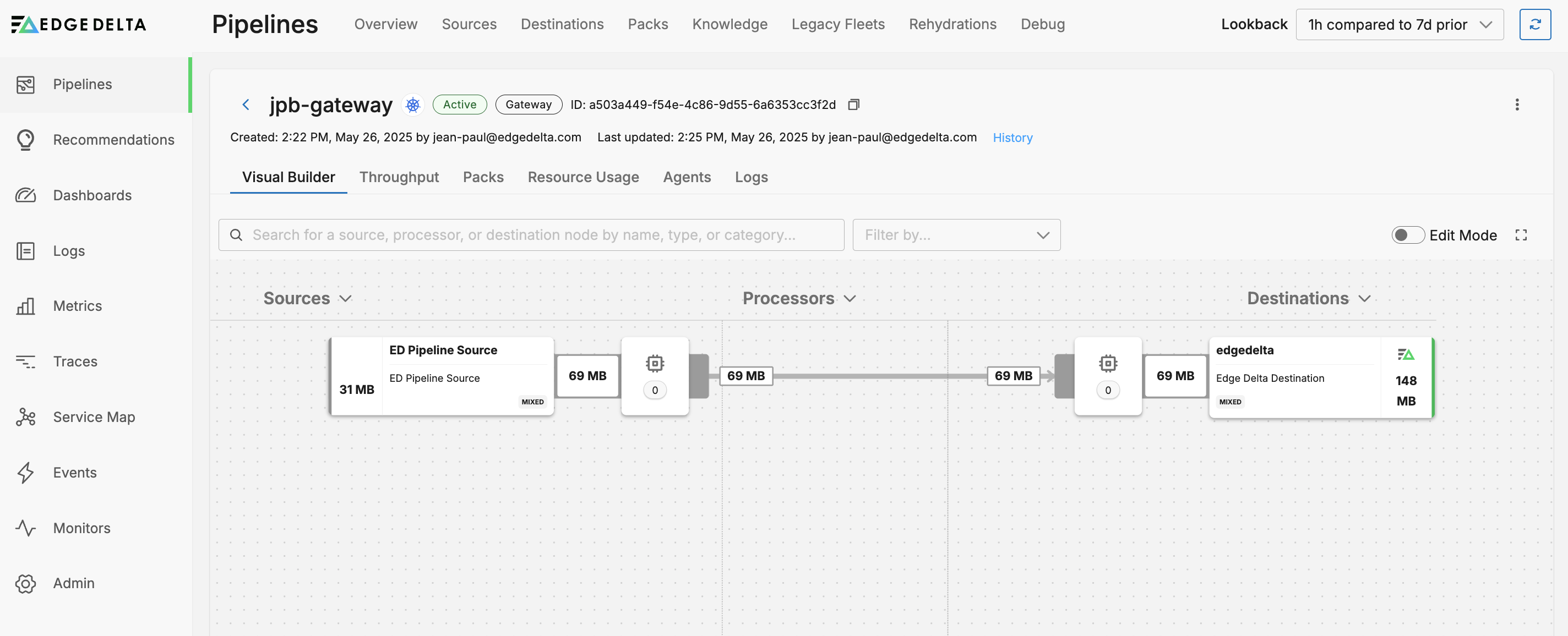Open Traces sidebar icon
Image resolution: width=1568 pixels, height=636 pixels.
tap(25, 362)
